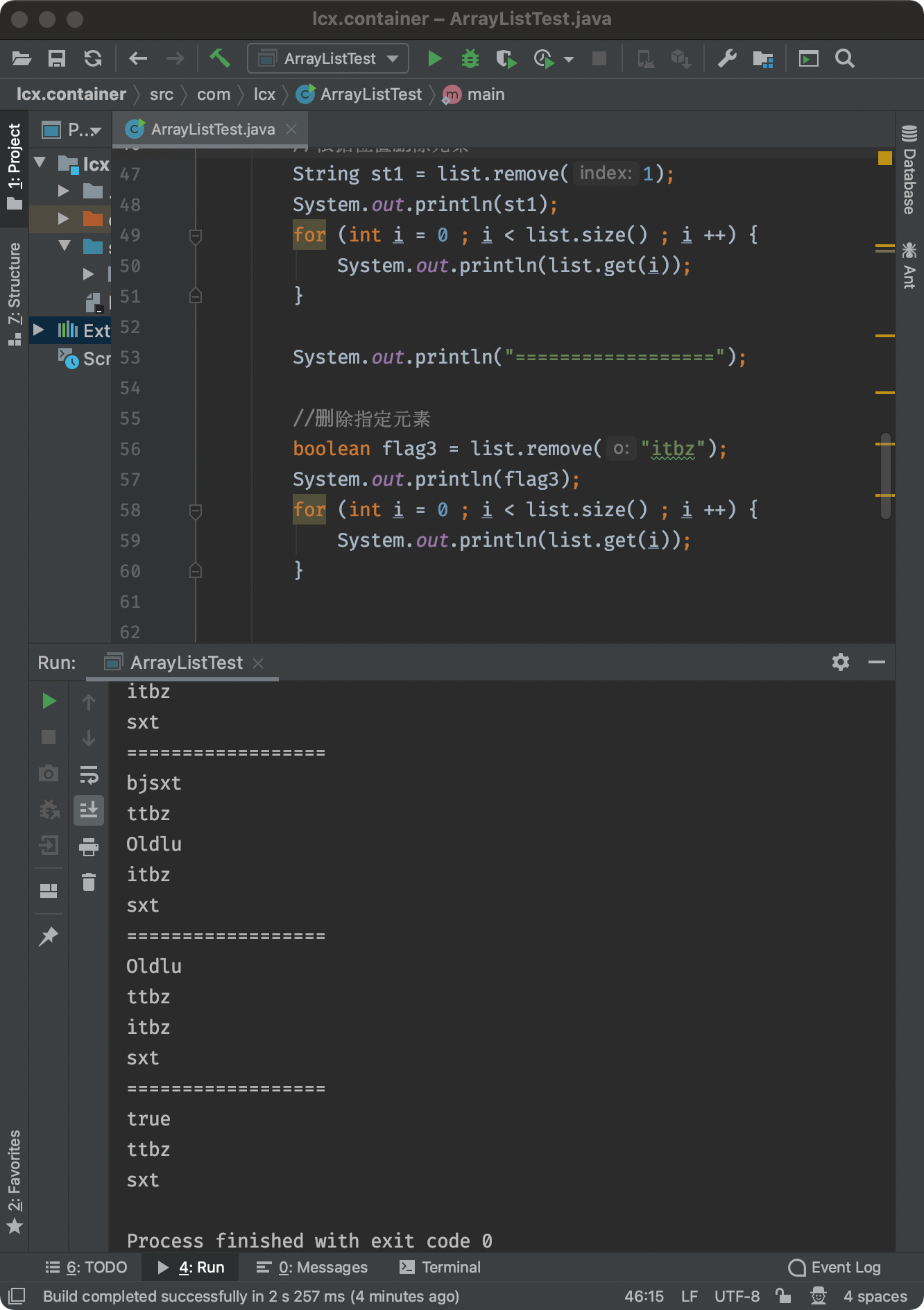The height and width of the screenshot is (1310, 924).
Task: Click ArrayListTest class in the breadcrumb
Action: pyautogui.click(x=359, y=94)
